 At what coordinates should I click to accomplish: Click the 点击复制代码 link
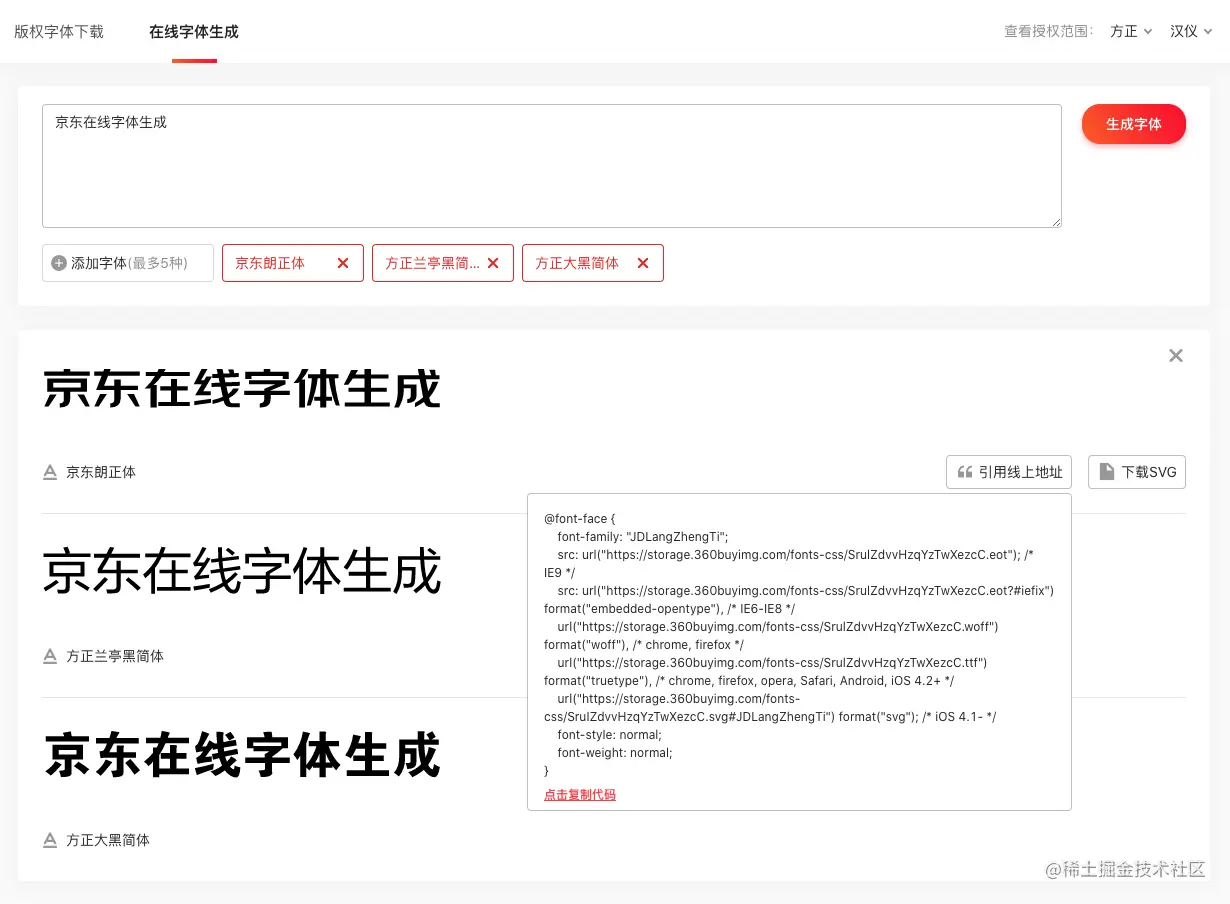coord(580,795)
